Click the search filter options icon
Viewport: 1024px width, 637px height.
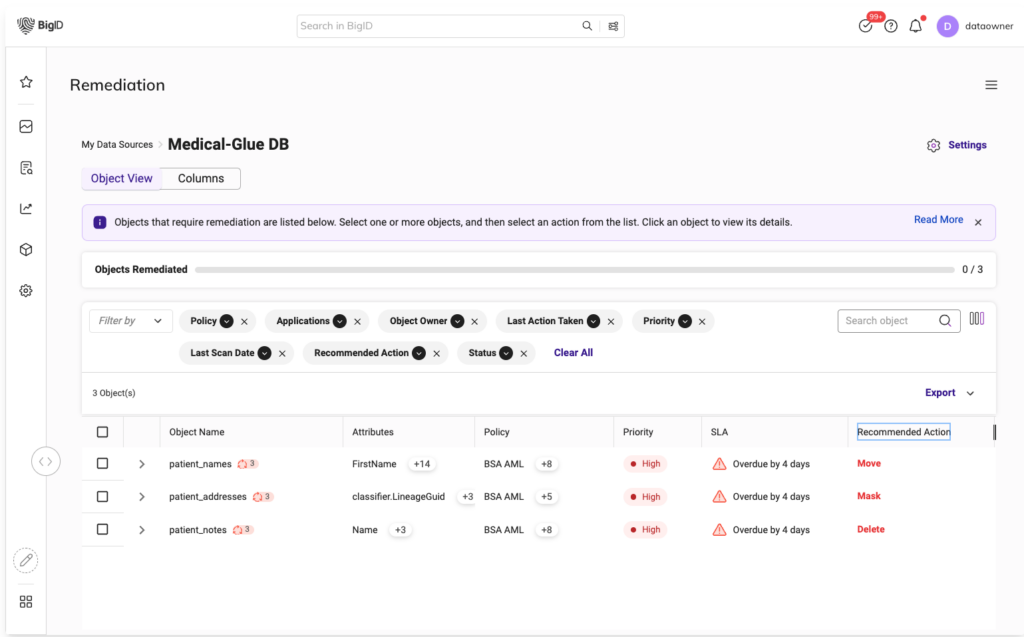tap(613, 26)
